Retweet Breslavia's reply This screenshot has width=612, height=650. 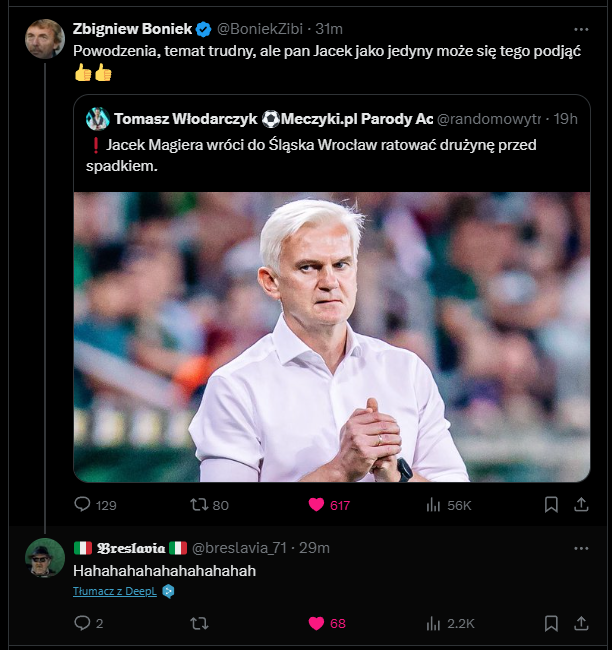point(199,623)
